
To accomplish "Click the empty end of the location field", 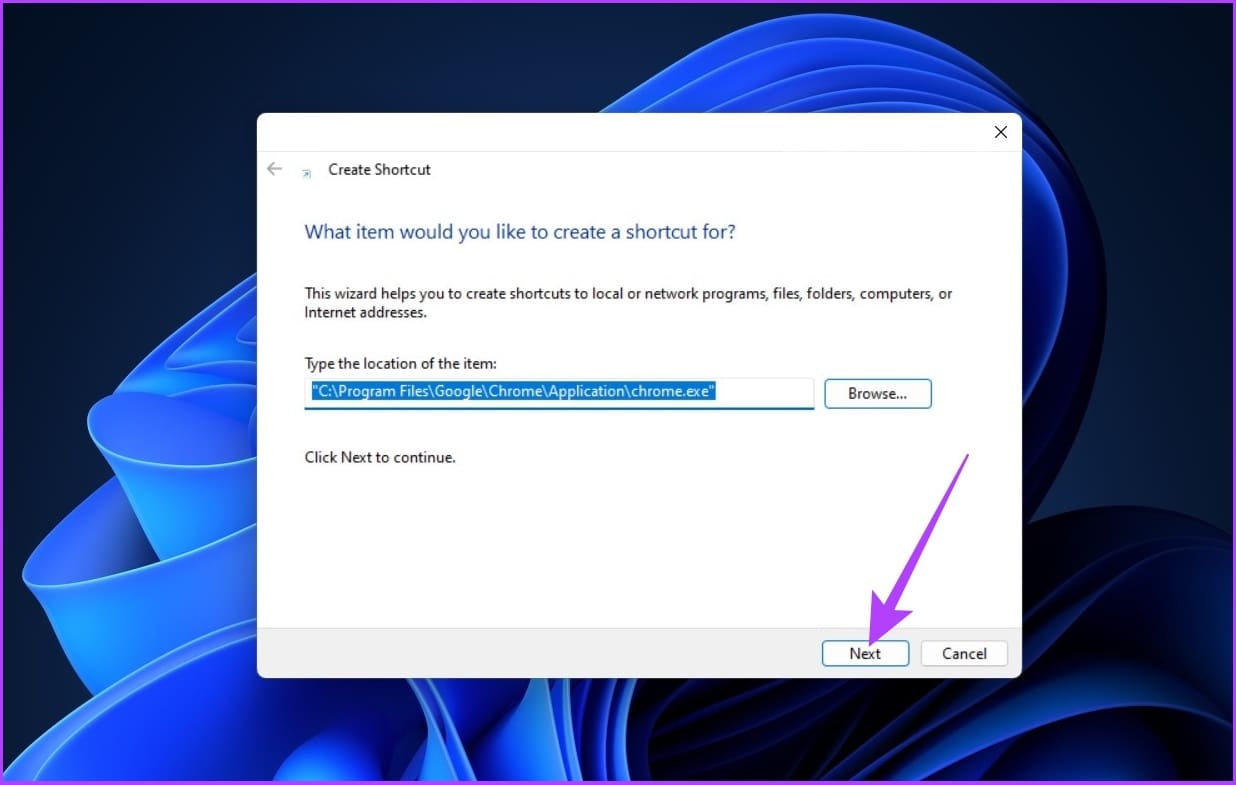I will pyautogui.click(x=765, y=393).
